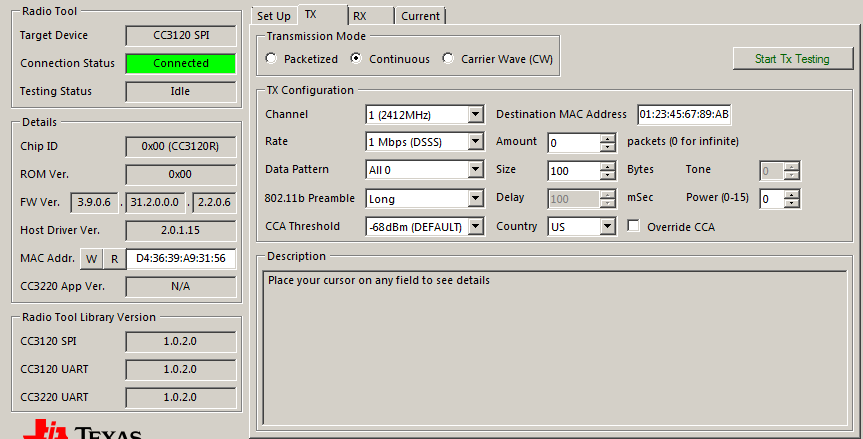
Task: Click the Testing Status Idle value
Action: 181,91
